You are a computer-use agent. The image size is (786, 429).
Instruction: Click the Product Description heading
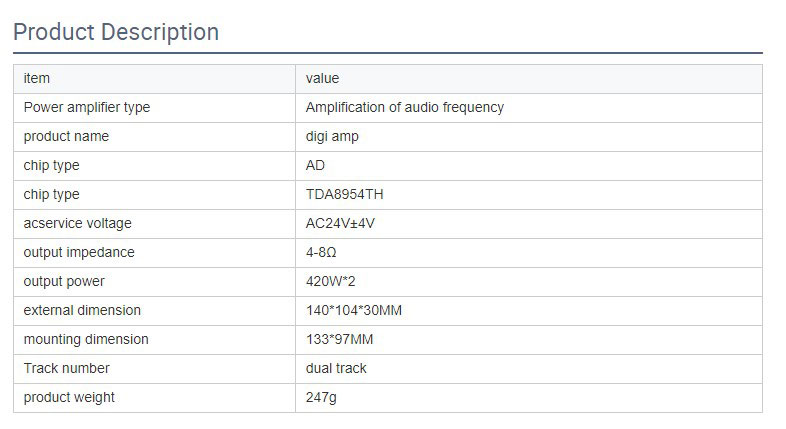tap(116, 32)
